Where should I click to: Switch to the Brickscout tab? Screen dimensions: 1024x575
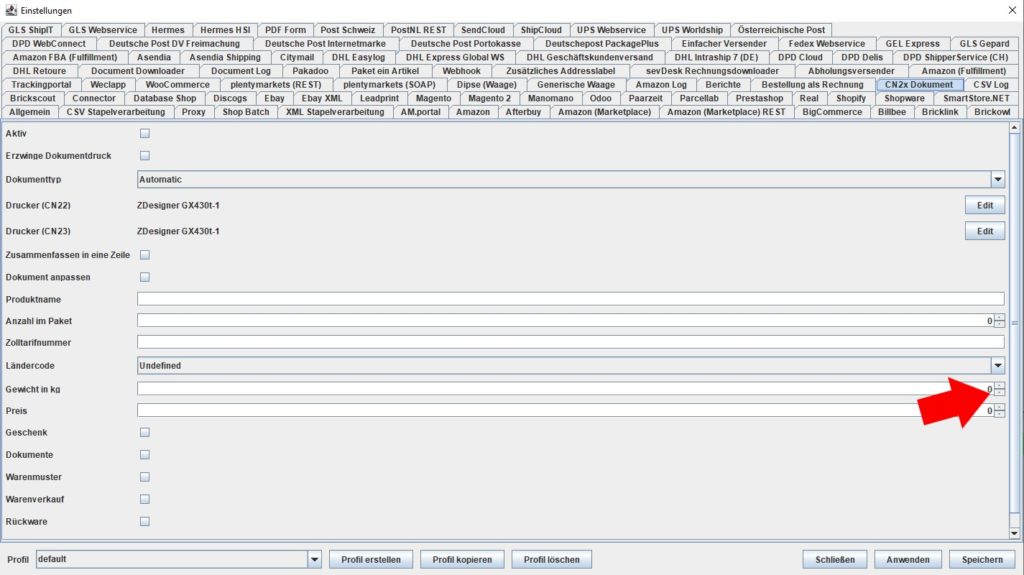point(33,98)
